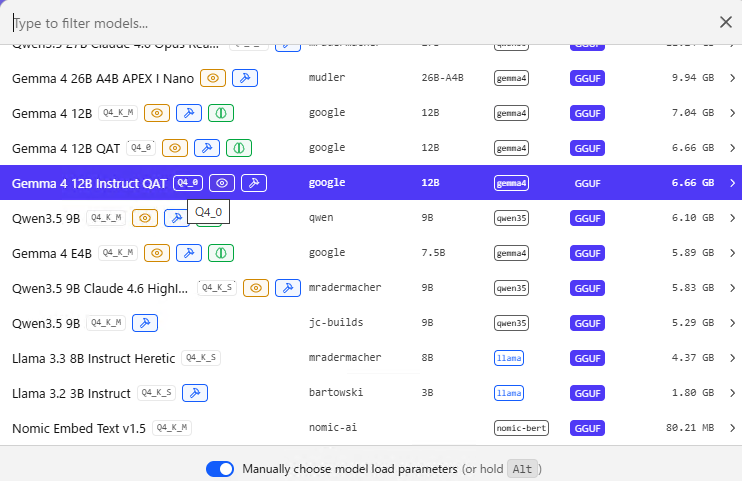The image size is (742, 481).
Task: Click the tool-use hammer icon on Gemma 4 26B A4B APEX row
Action: tap(245, 78)
